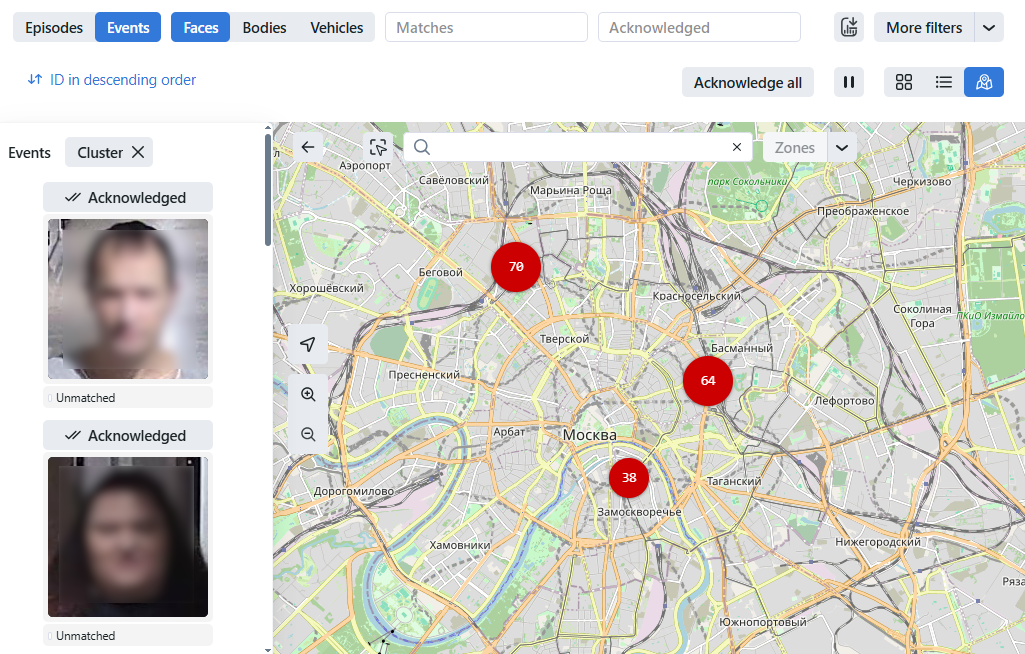Image resolution: width=1025 pixels, height=654 pixels.
Task: Activate the area selection tool on map
Action: pyautogui.click(x=378, y=147)
